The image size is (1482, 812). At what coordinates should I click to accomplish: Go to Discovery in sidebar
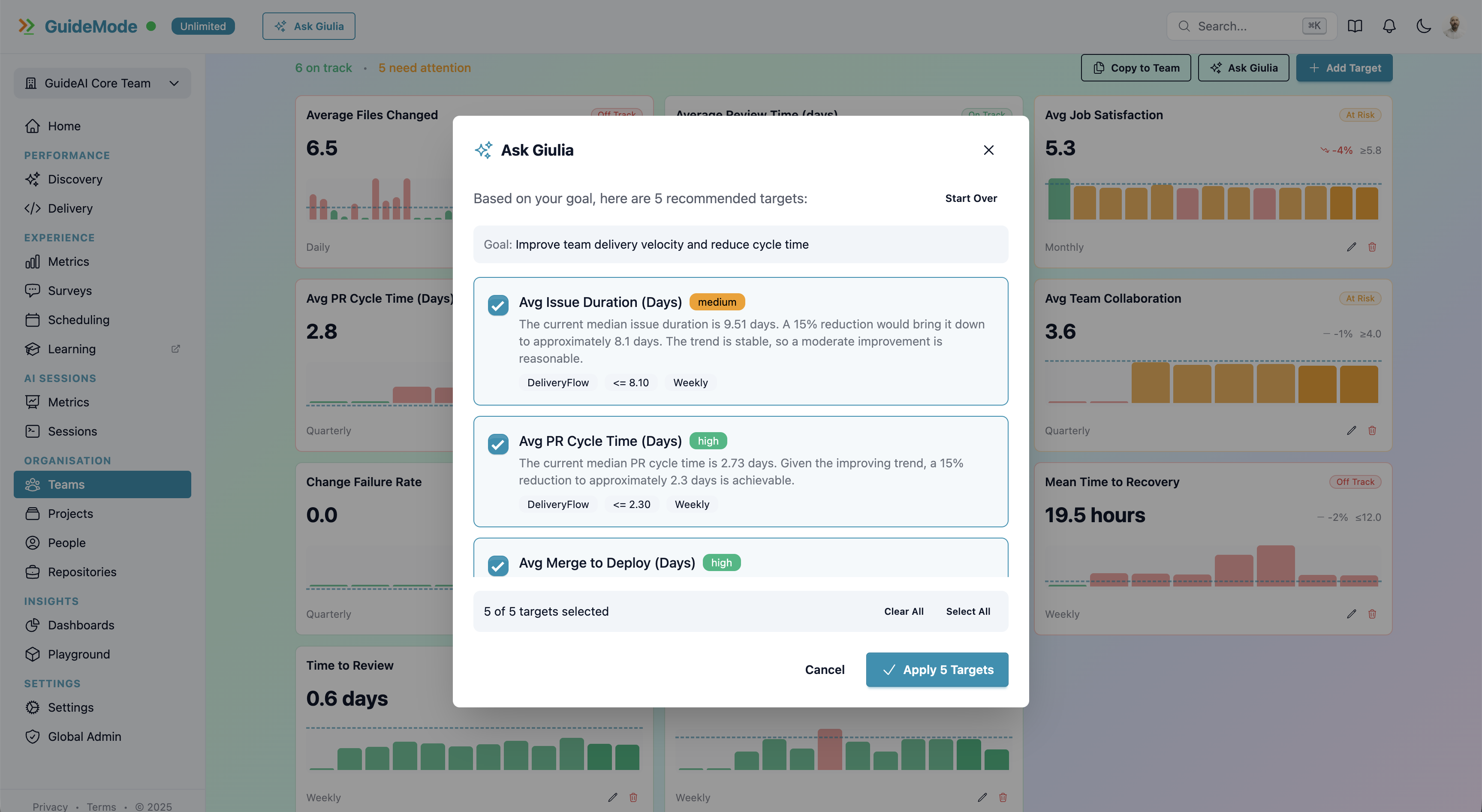point(75,180)
